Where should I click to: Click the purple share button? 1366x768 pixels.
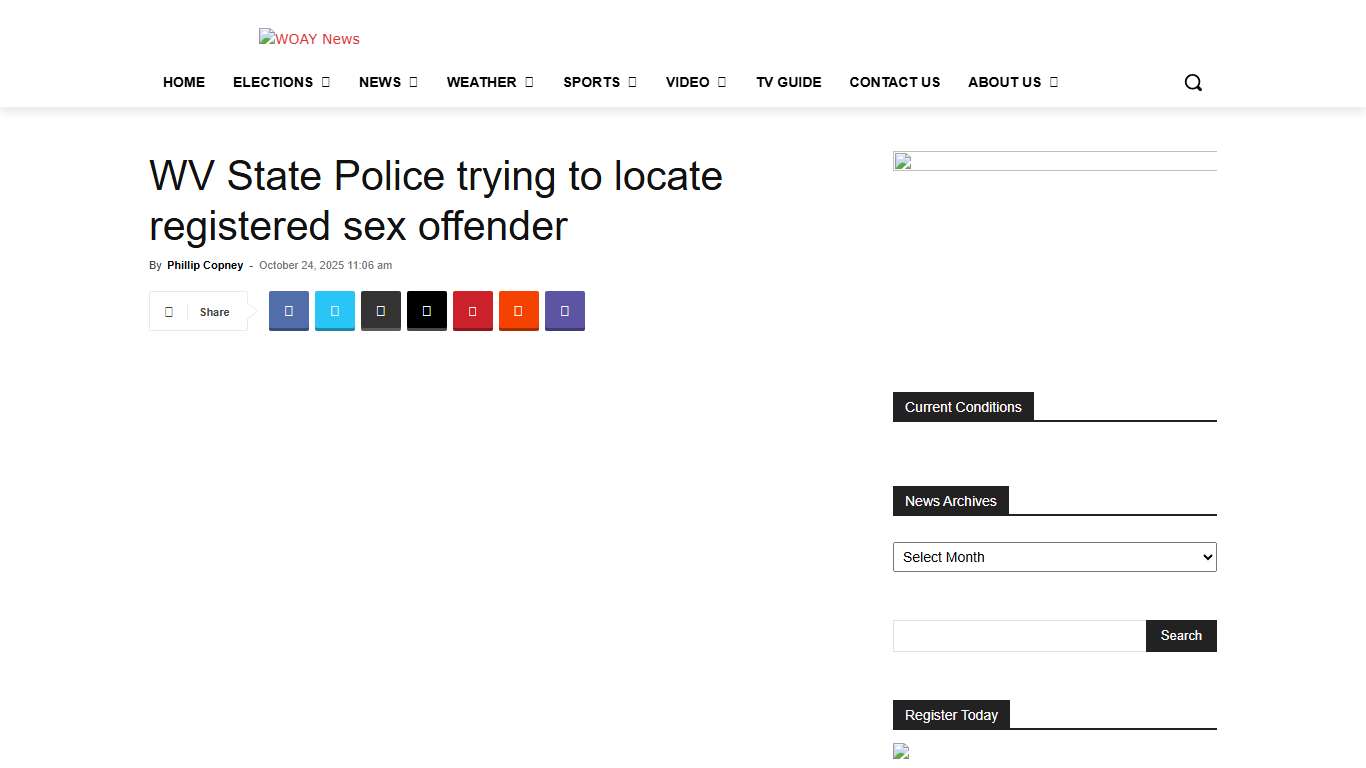pos(565,311)
